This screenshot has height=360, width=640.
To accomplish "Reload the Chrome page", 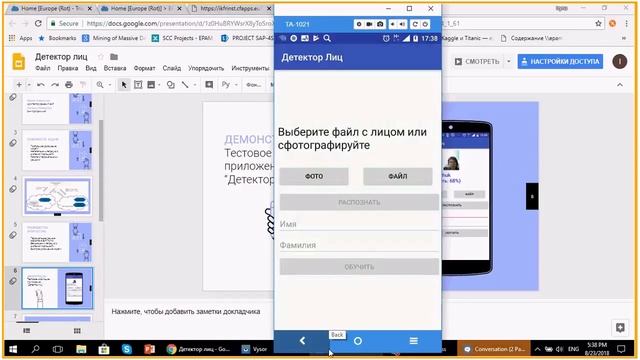I will (38, 24).
